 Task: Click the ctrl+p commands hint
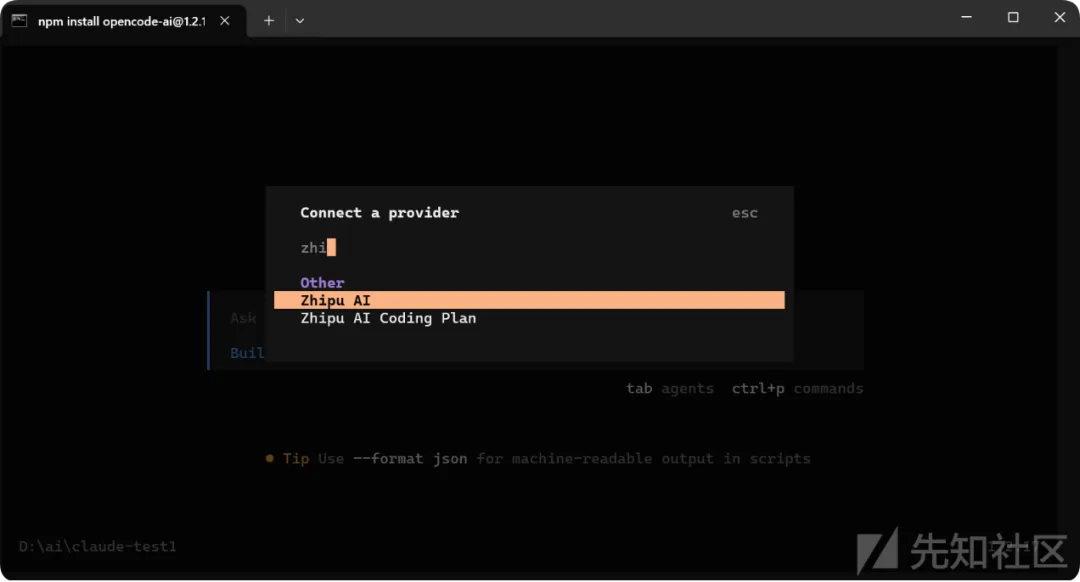tap(797, 388)
